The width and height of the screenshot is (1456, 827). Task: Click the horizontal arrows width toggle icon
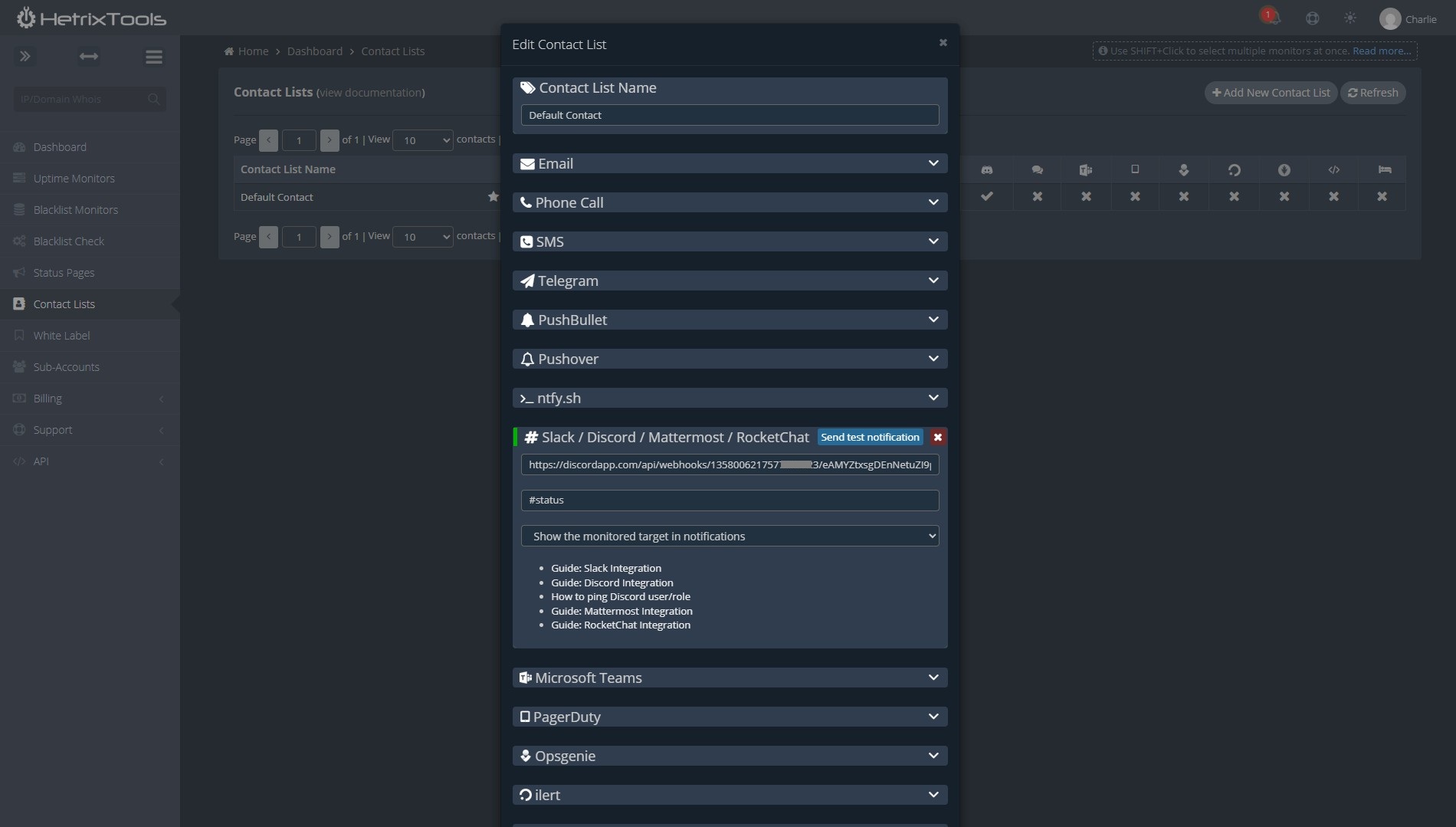tap(89, 56)
